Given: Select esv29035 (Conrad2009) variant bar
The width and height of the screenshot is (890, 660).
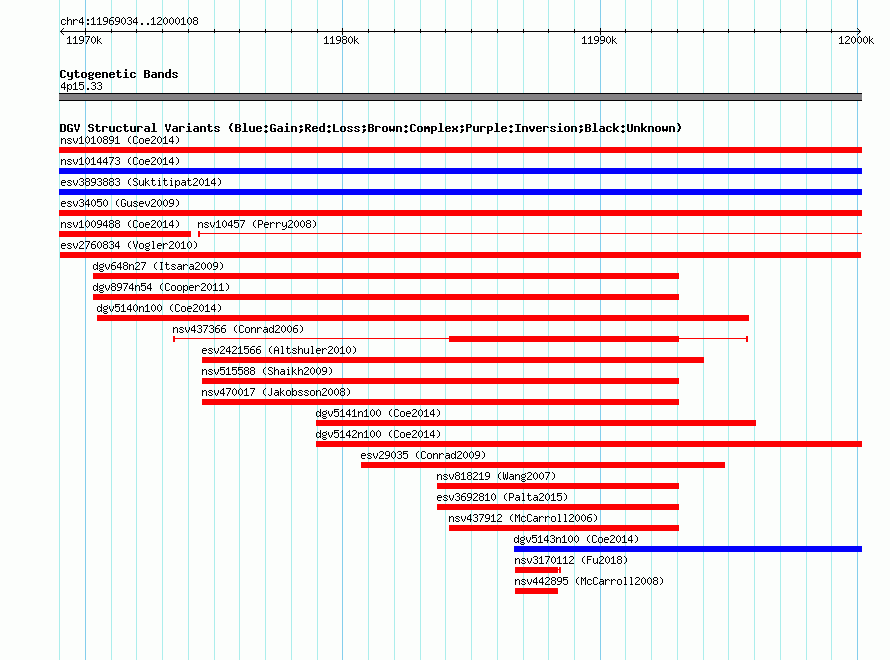Looking at the screenshot, I should pos(543,465).
